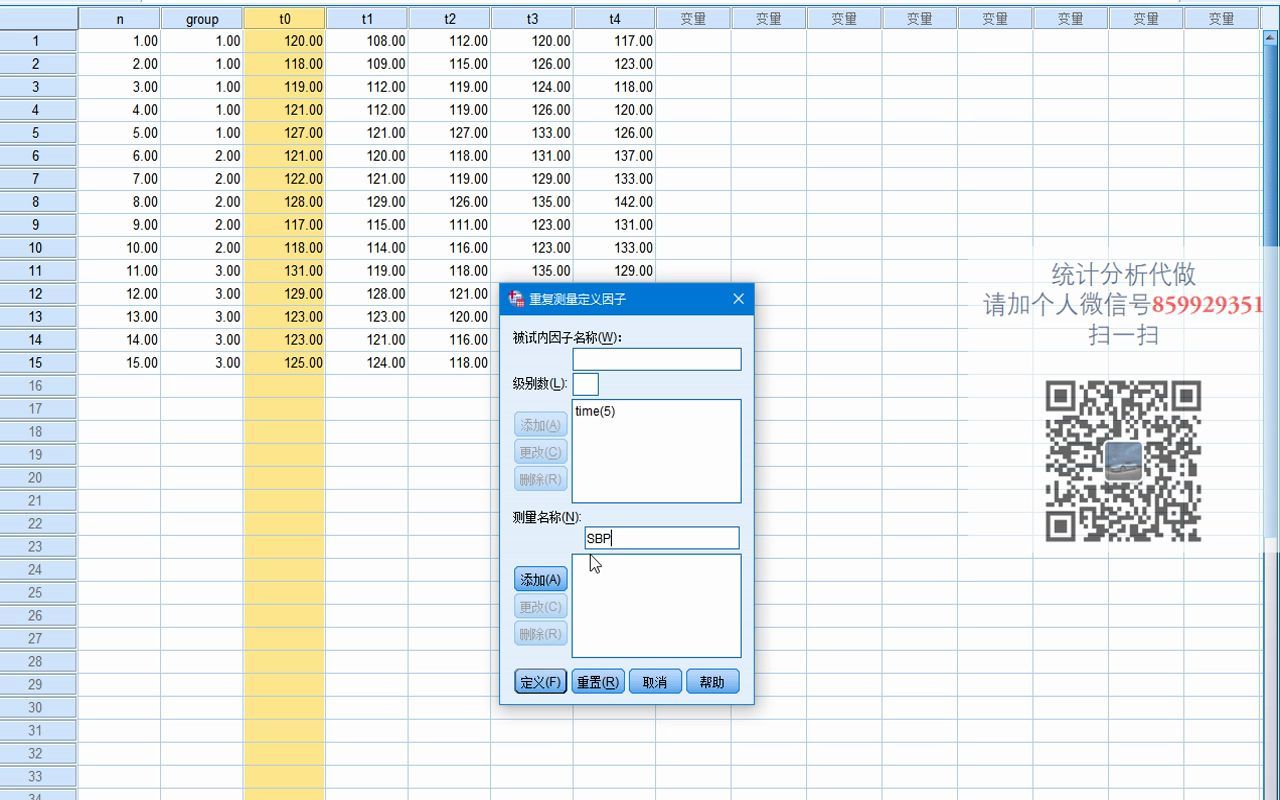Click t1 cell 108.00 in row 1
Screen dimensions: 1280x800
[x=367, y=41]
